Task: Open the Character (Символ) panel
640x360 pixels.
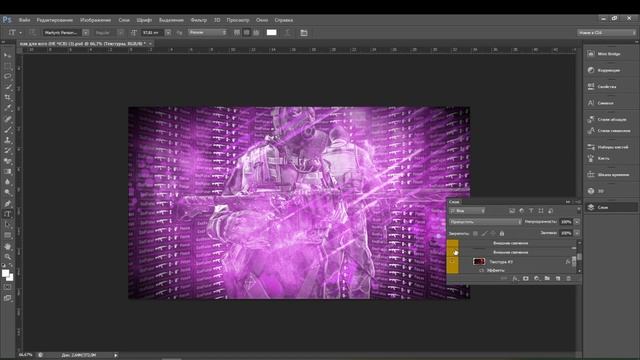Action: click(608, 103)
